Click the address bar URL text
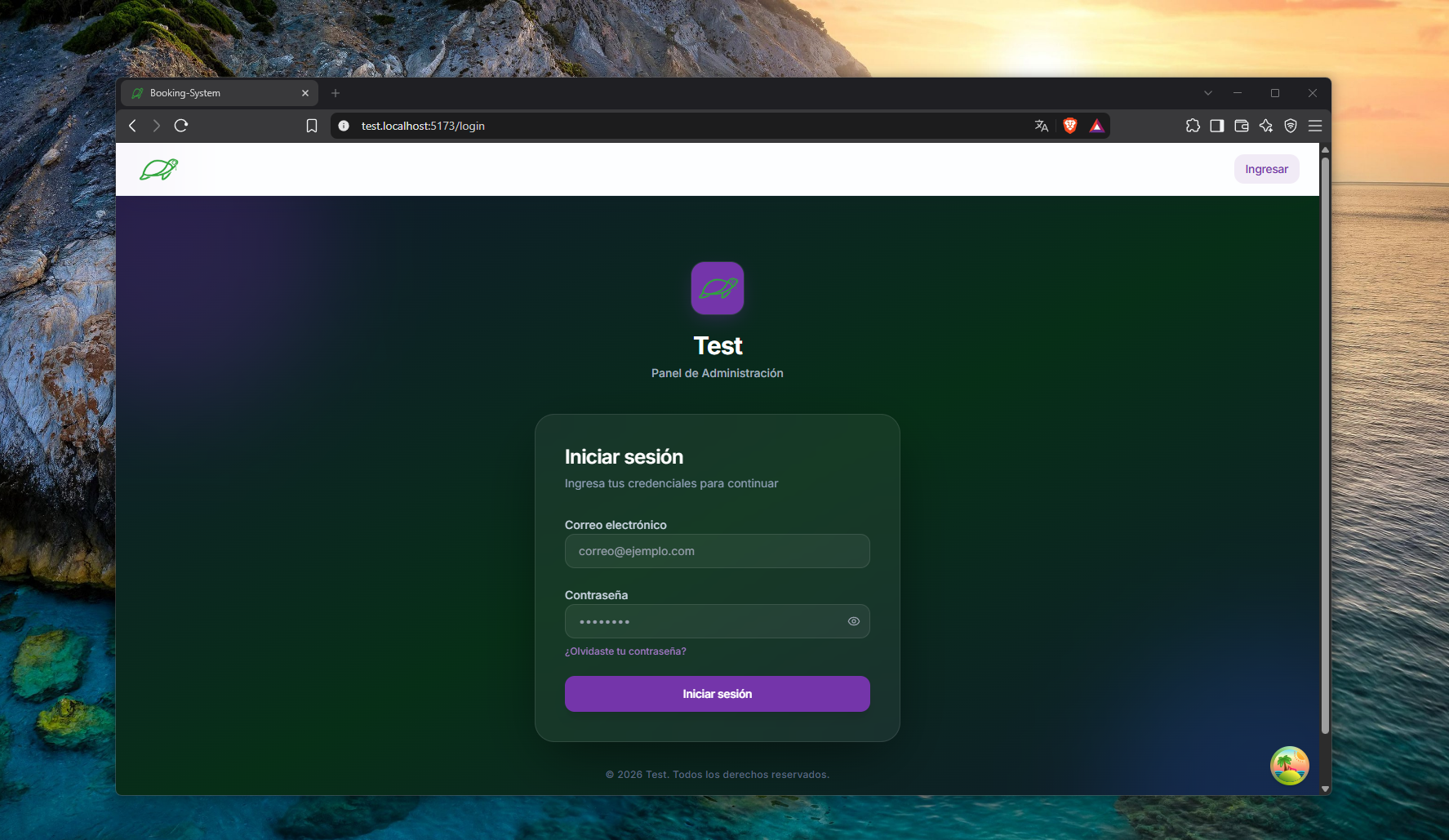 (423, 126)
